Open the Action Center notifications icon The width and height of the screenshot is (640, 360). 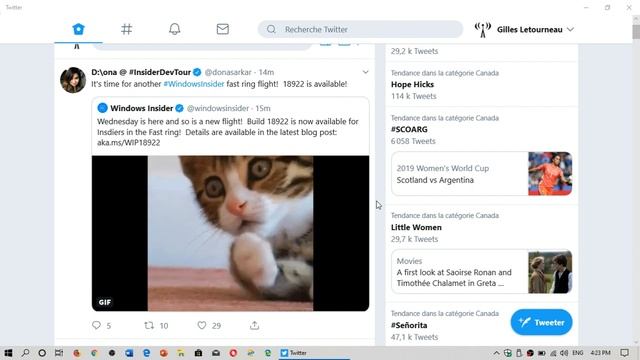(x=624, y=353)
